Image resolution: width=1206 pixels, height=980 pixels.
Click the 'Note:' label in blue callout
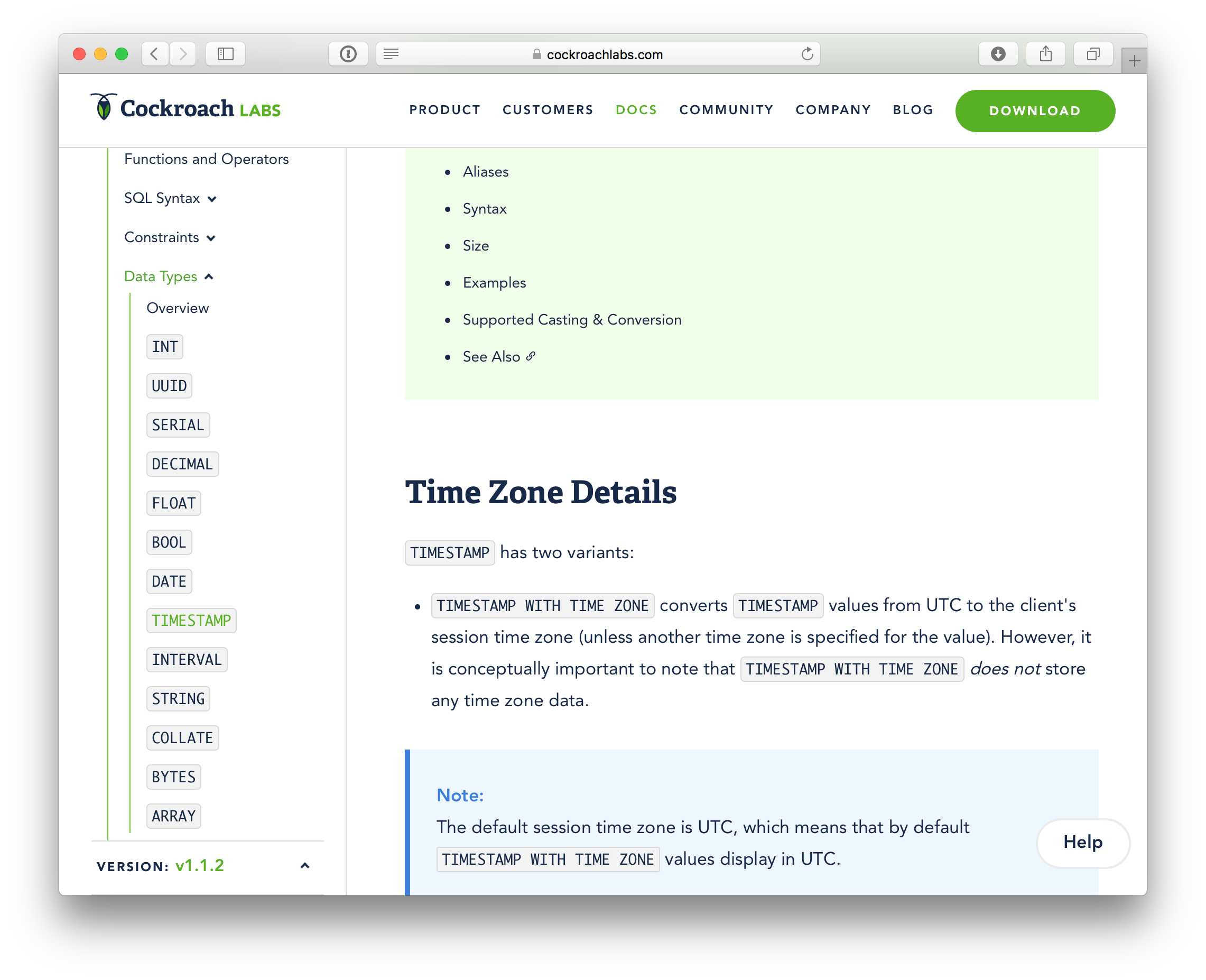[x=460, y=795]
